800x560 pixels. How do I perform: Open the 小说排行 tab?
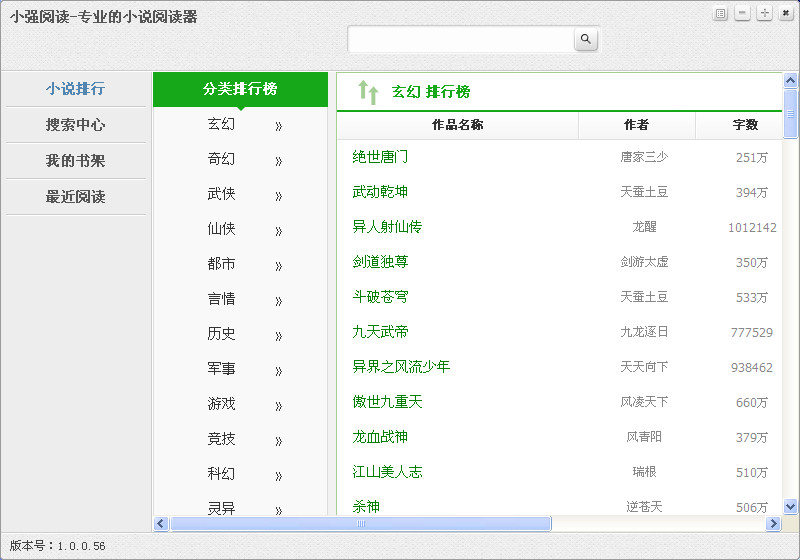click(x=76, y=89)
